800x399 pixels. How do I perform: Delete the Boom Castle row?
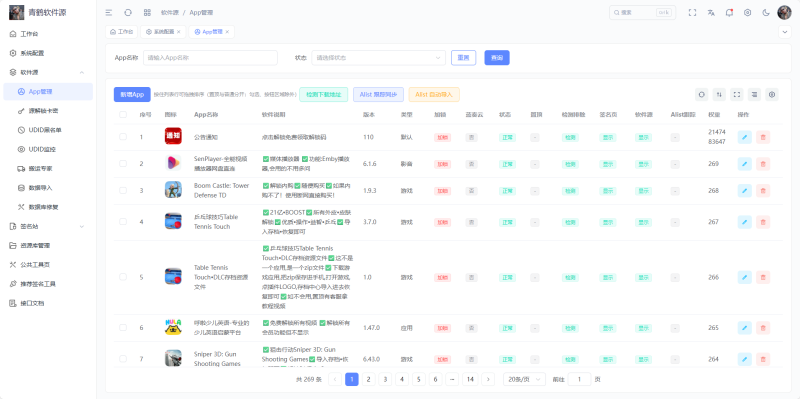point(763,191)
